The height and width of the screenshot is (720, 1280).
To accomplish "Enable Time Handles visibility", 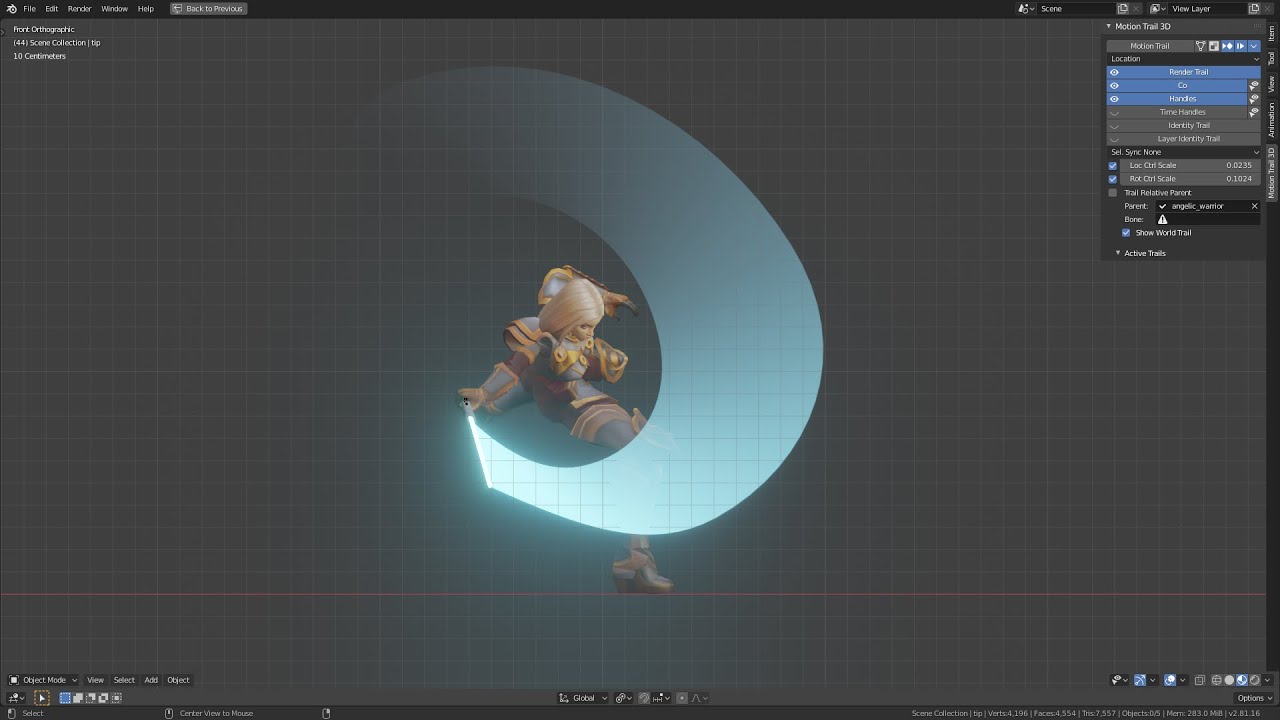I will pos(1177,112).
